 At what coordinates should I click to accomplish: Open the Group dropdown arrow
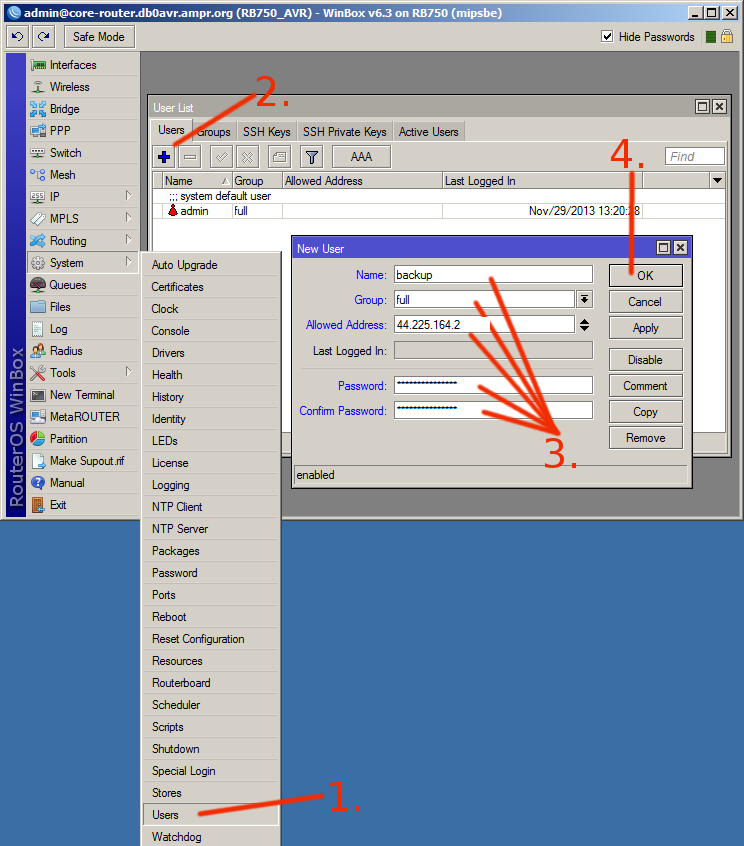[x=584, y=299]
